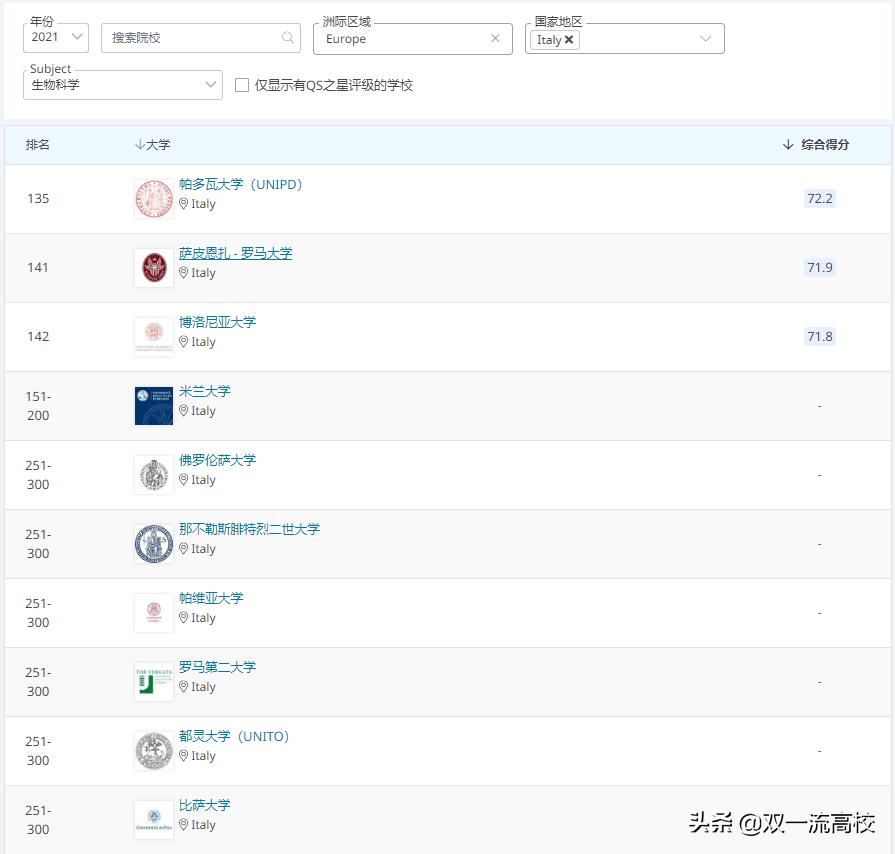
Task: Click the sort arrow beside 综合得分
Action: pyautogui.click(x=789, y=143)
